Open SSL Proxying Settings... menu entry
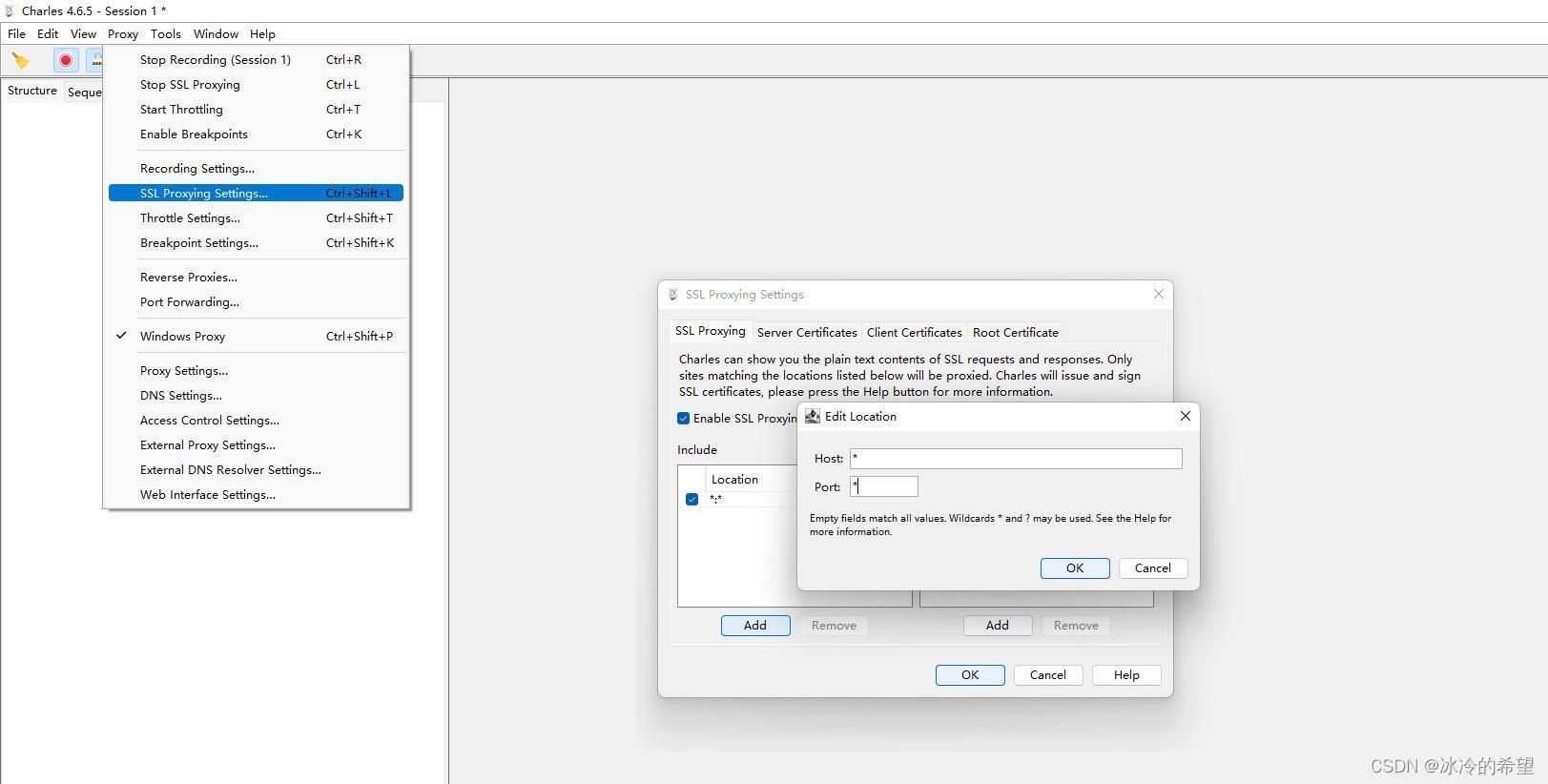1548x784 pixels. tap(257, 193)
